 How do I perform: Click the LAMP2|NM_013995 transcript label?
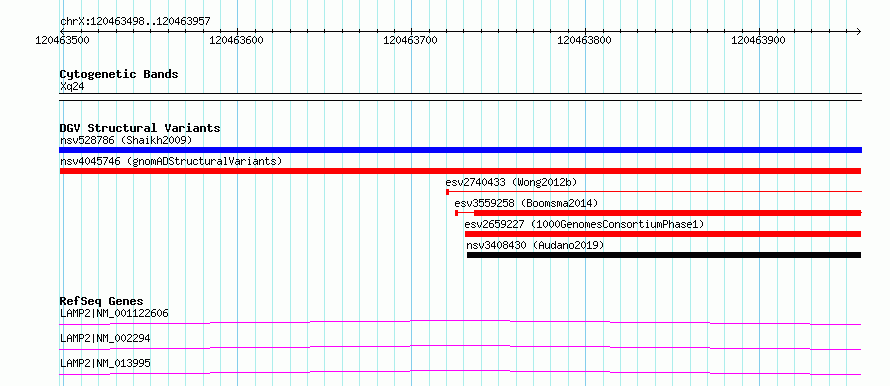105,363
